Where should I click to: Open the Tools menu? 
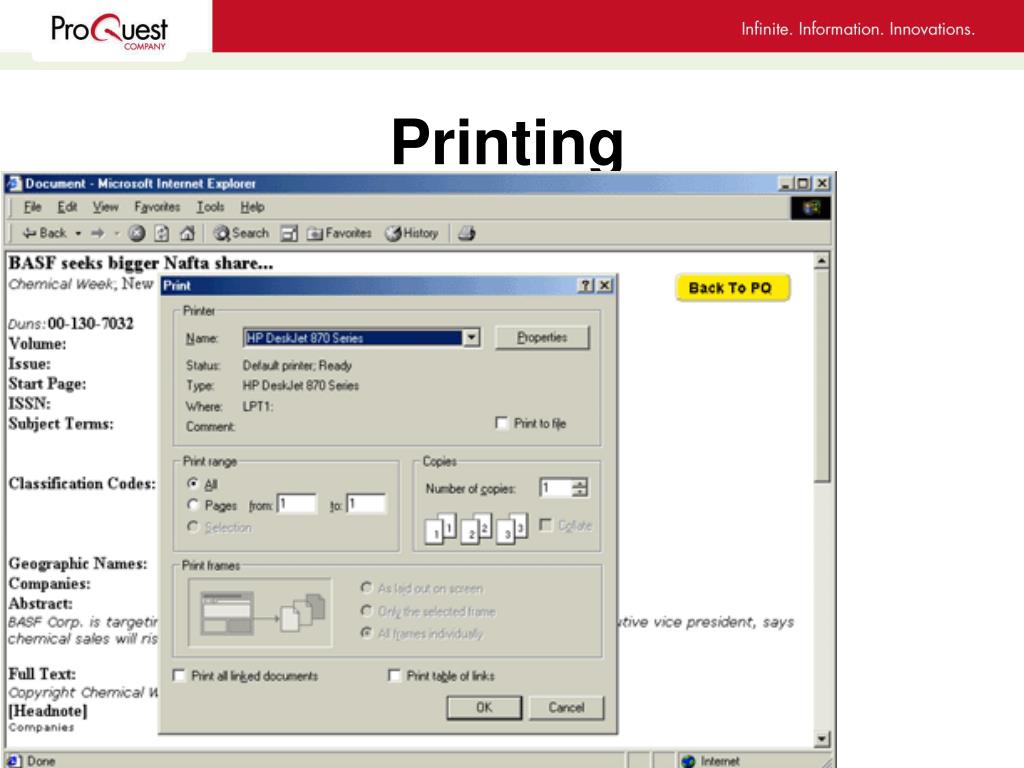pos(210,207)
